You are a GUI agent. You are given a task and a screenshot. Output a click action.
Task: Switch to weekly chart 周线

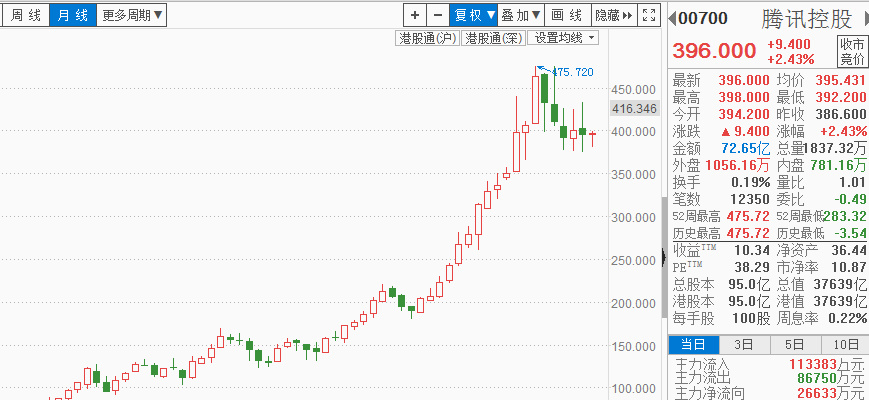(25, 15)
